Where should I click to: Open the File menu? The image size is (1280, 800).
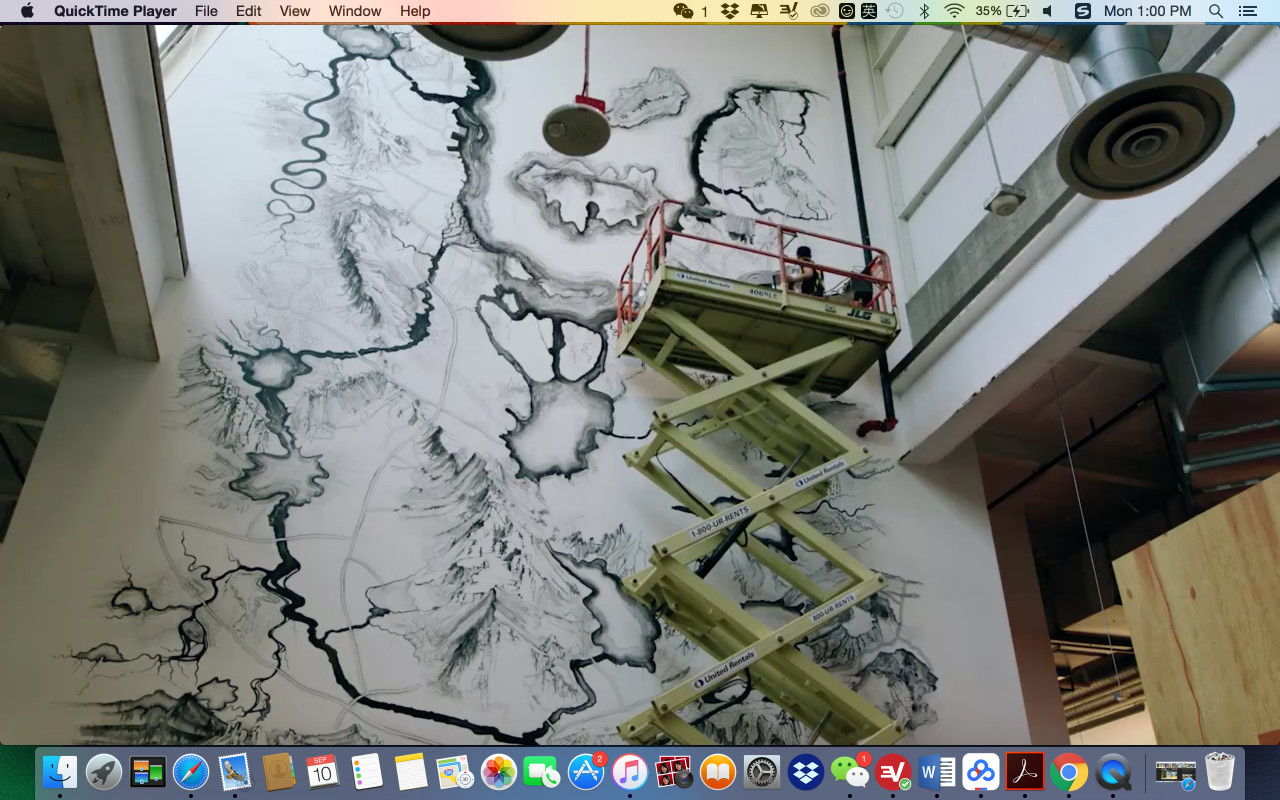pyautogui.click(x=206, y=11)
